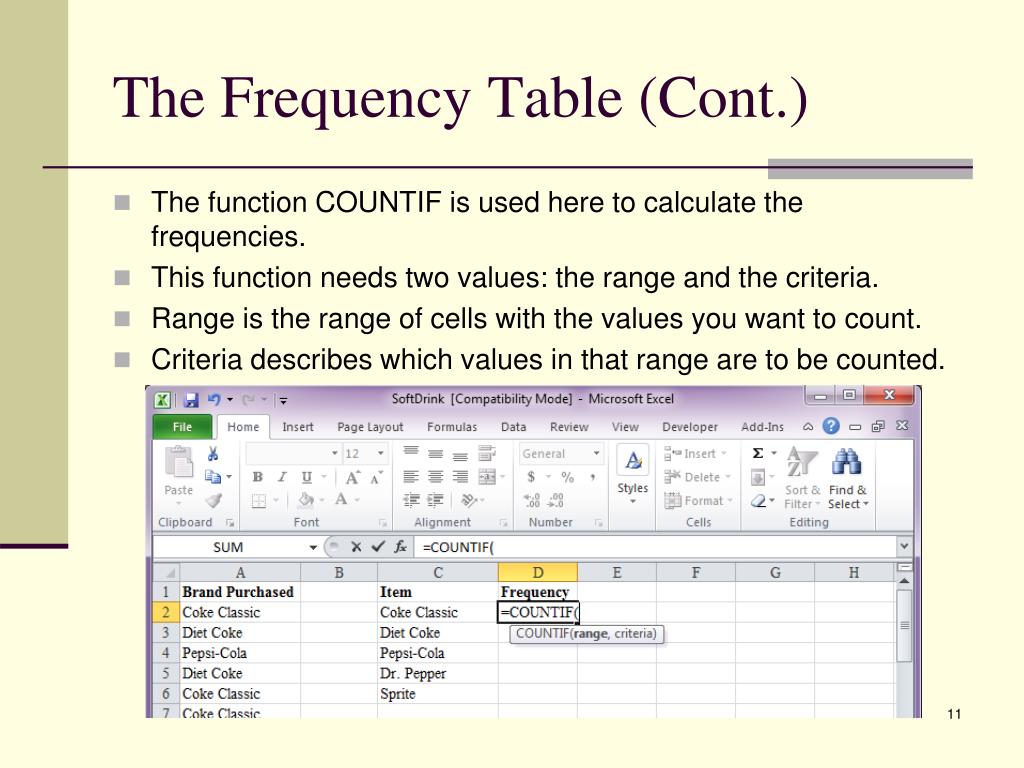
Task: Open the Styles dropdown
Action: click(633, 474)
